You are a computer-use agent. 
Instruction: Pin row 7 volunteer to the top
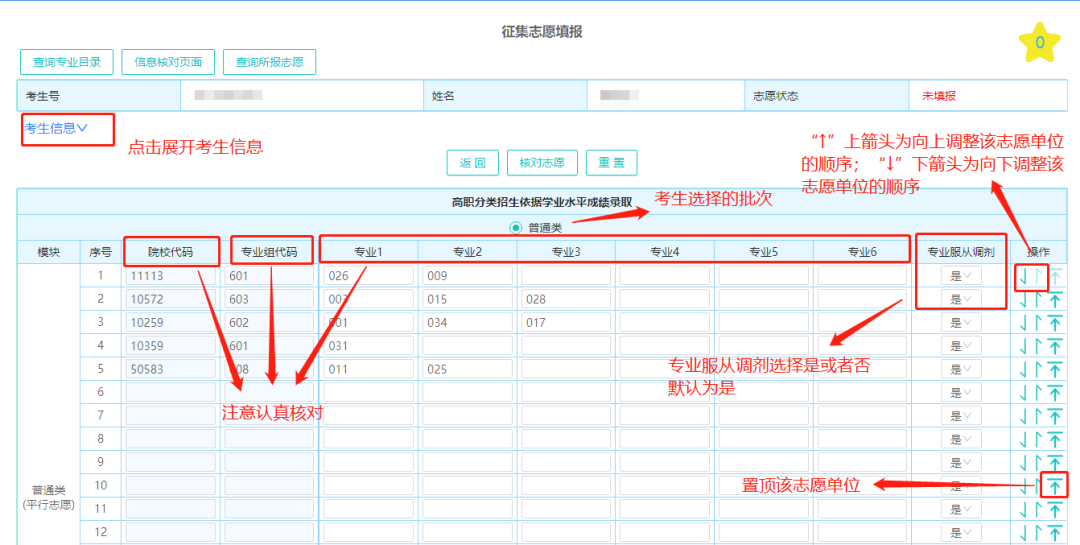(1055, 417)
